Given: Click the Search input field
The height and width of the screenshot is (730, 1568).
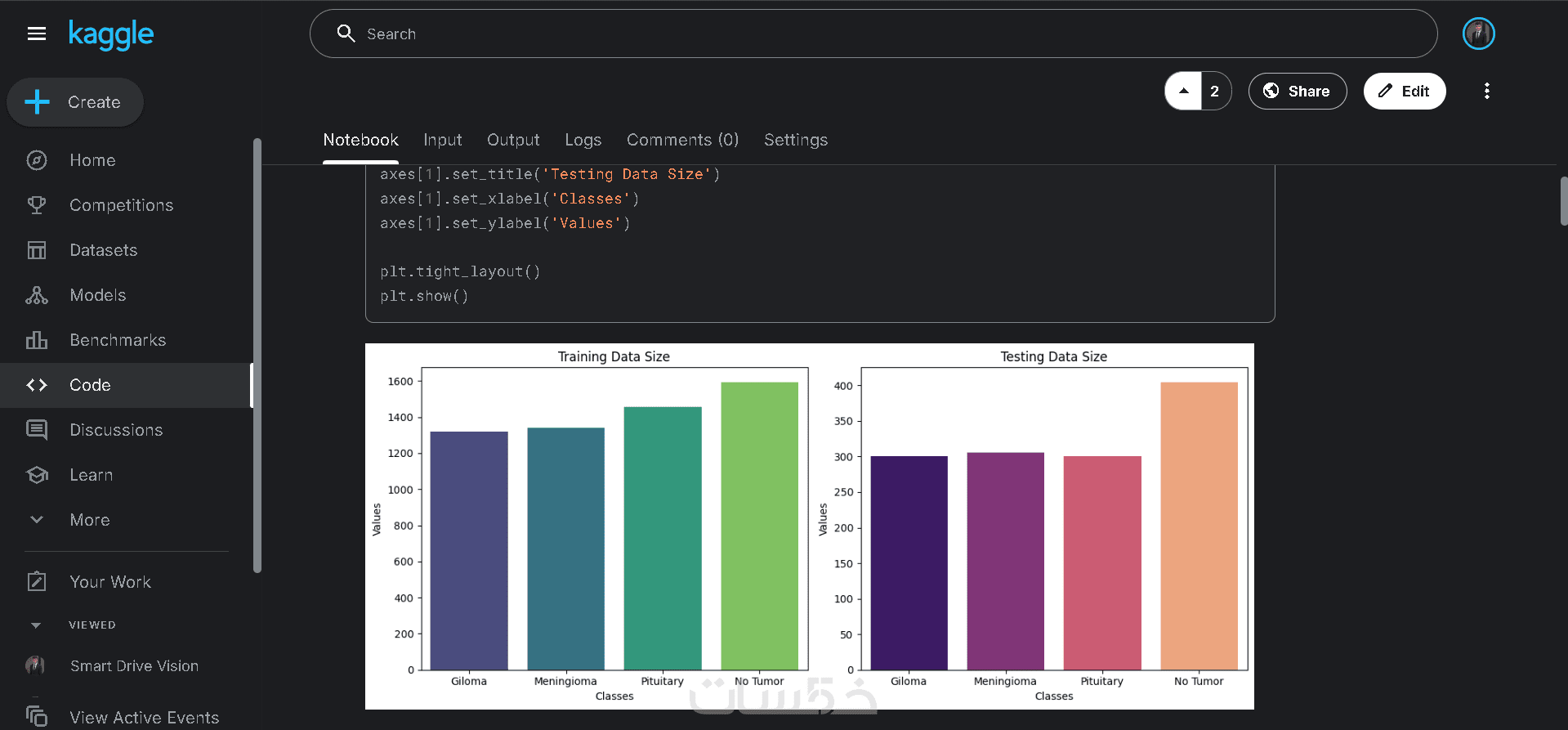Looking at the screenshot, I should (x=873, y=34).
